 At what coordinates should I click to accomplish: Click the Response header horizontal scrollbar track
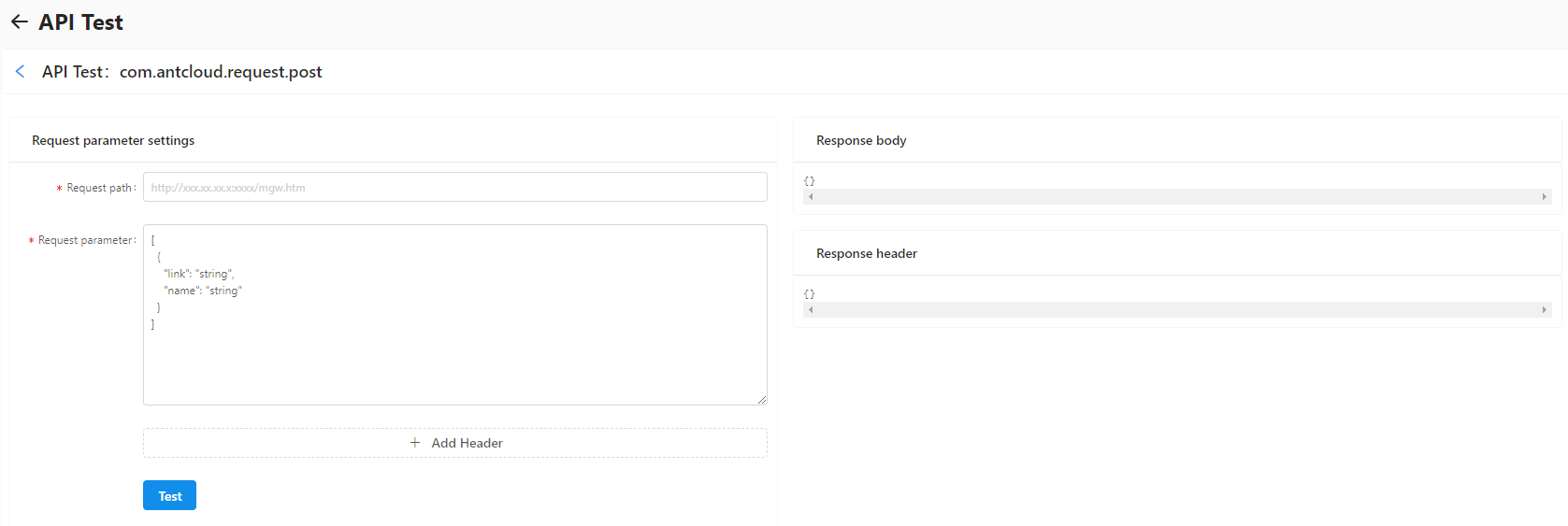pos(1176,310)
